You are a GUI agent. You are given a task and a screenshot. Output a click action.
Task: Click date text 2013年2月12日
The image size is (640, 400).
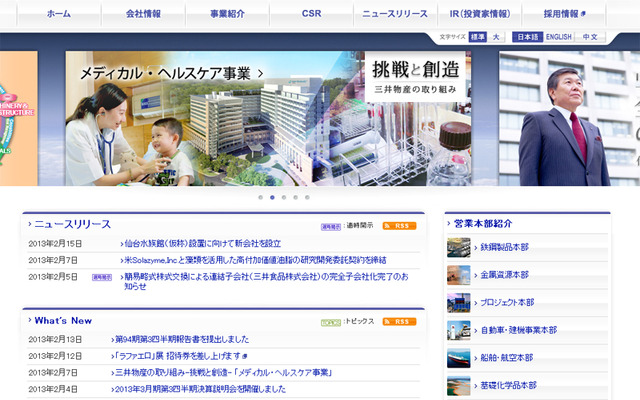click(x=55, y=356)
